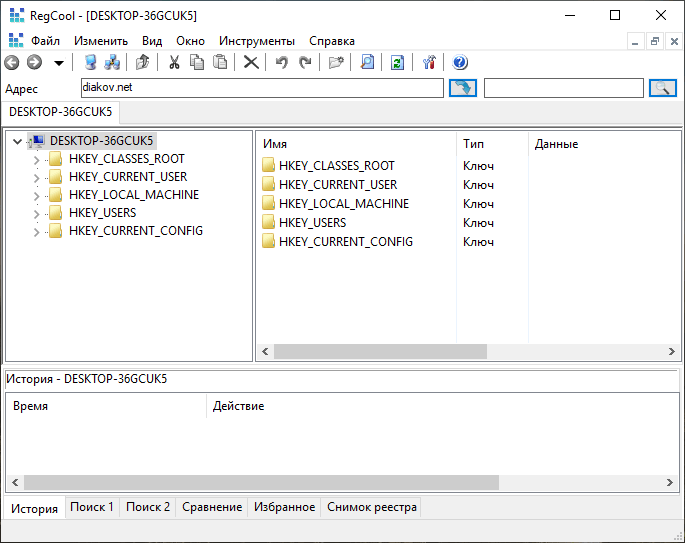Click the delete X icon in toolbar
The width and height of the screenshot is (685, 543).
click(x=251, y=63)
